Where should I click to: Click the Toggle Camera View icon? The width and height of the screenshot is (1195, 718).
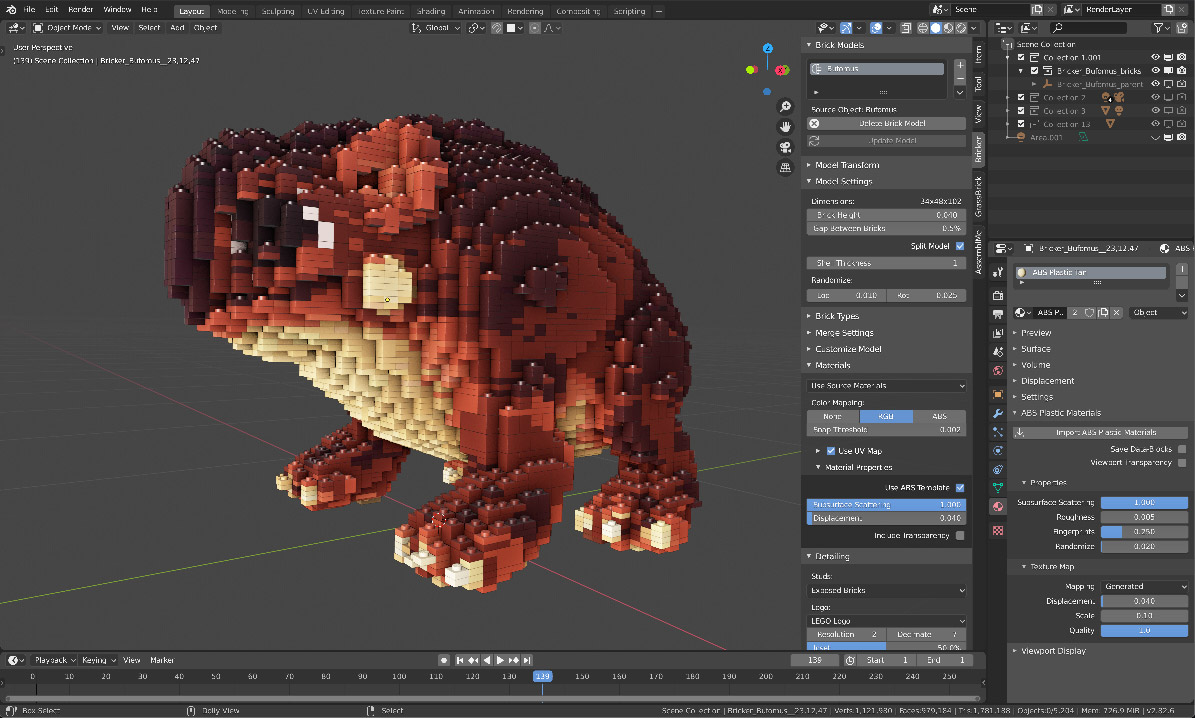click(785, 147)
